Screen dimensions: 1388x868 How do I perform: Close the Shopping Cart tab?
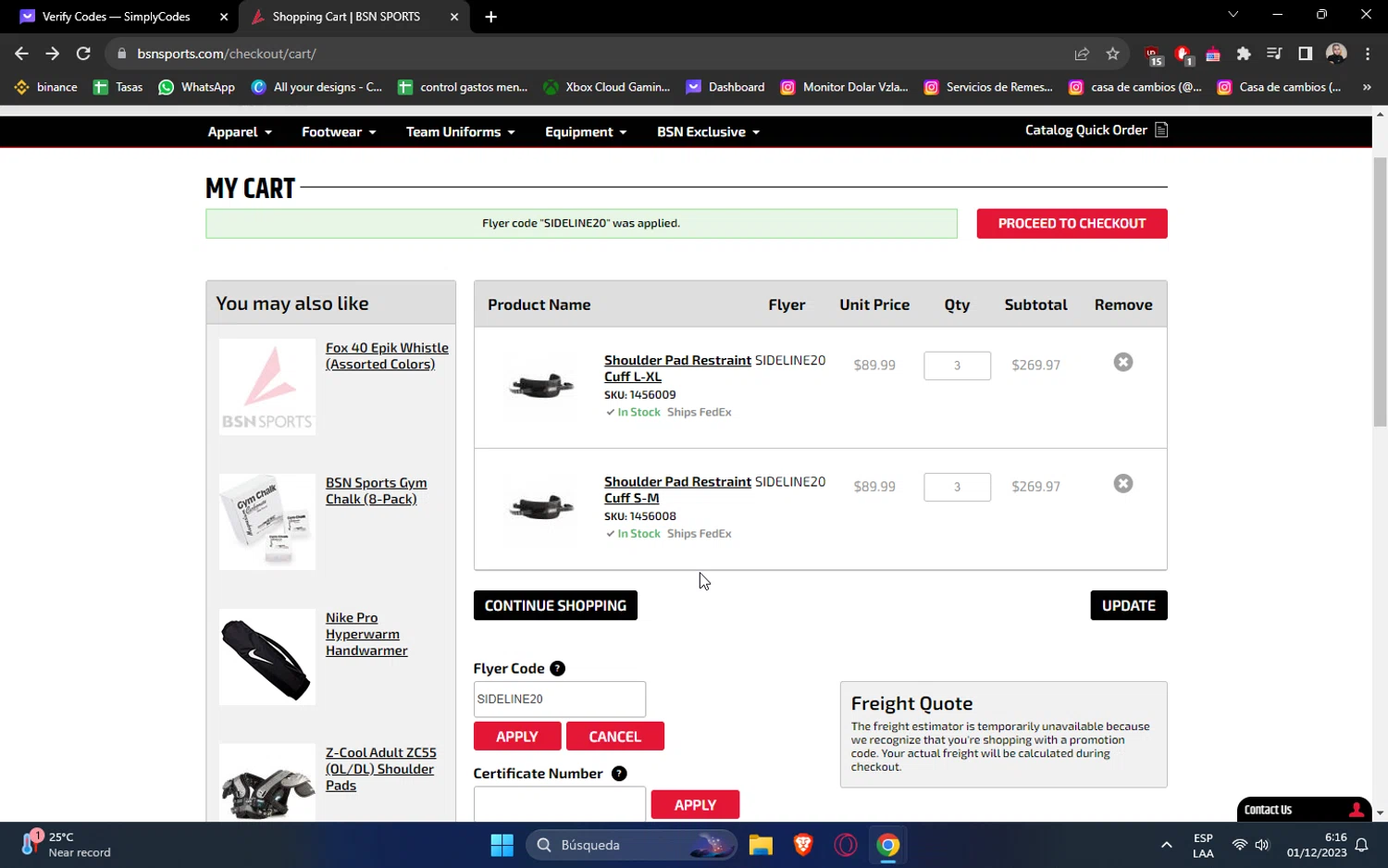tap(453, 17)
